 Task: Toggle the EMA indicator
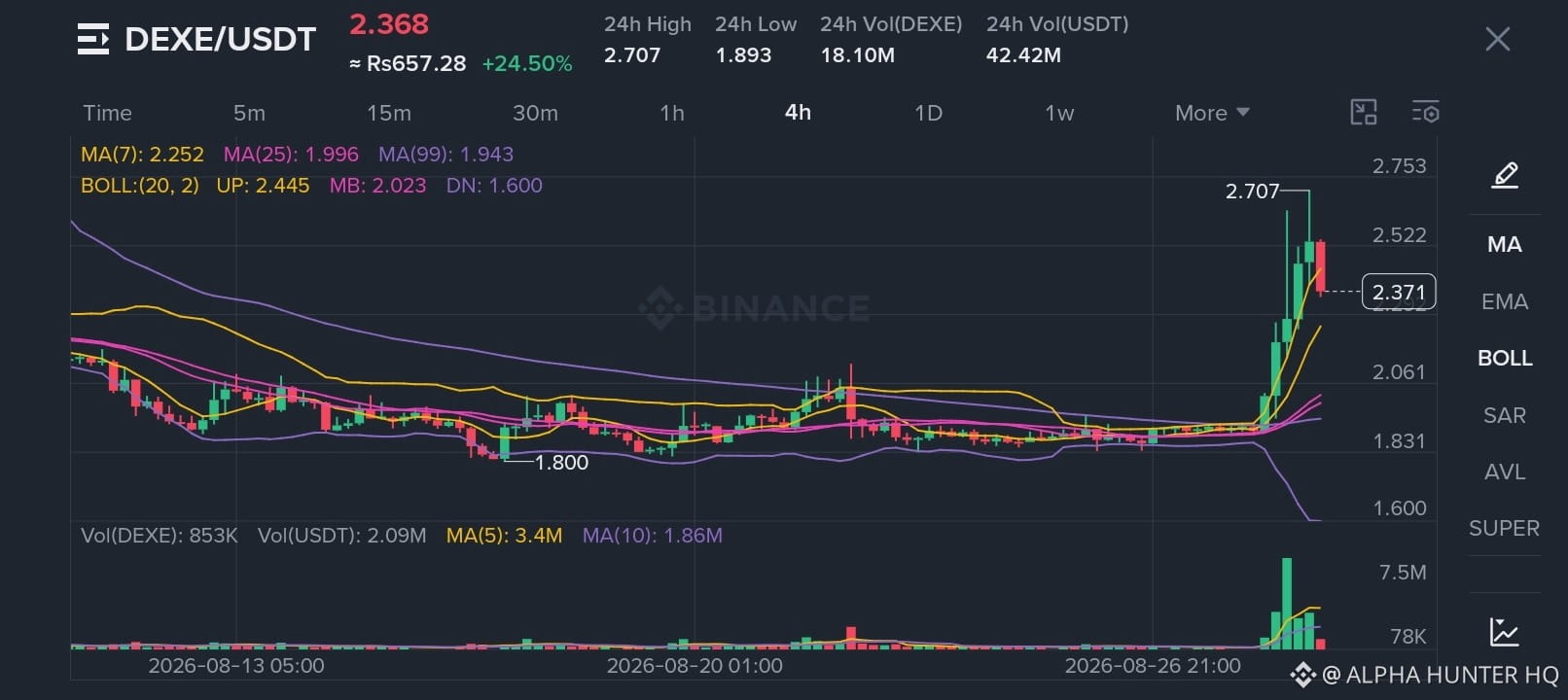(1505, 301)
